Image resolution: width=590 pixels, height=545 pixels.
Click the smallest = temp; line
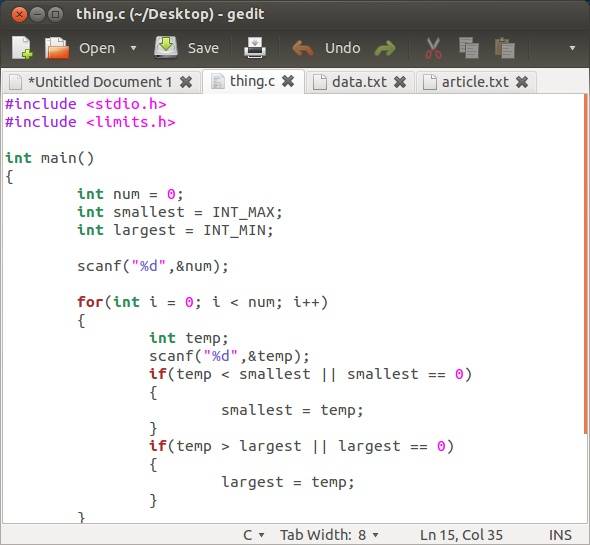(x=292, y=410)
